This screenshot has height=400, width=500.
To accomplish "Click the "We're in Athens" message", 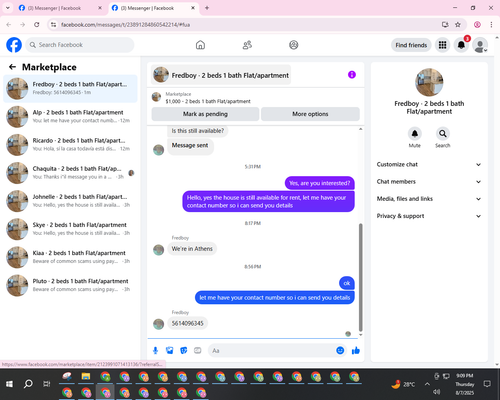I will pyautogui.click(x=192, y=249).
